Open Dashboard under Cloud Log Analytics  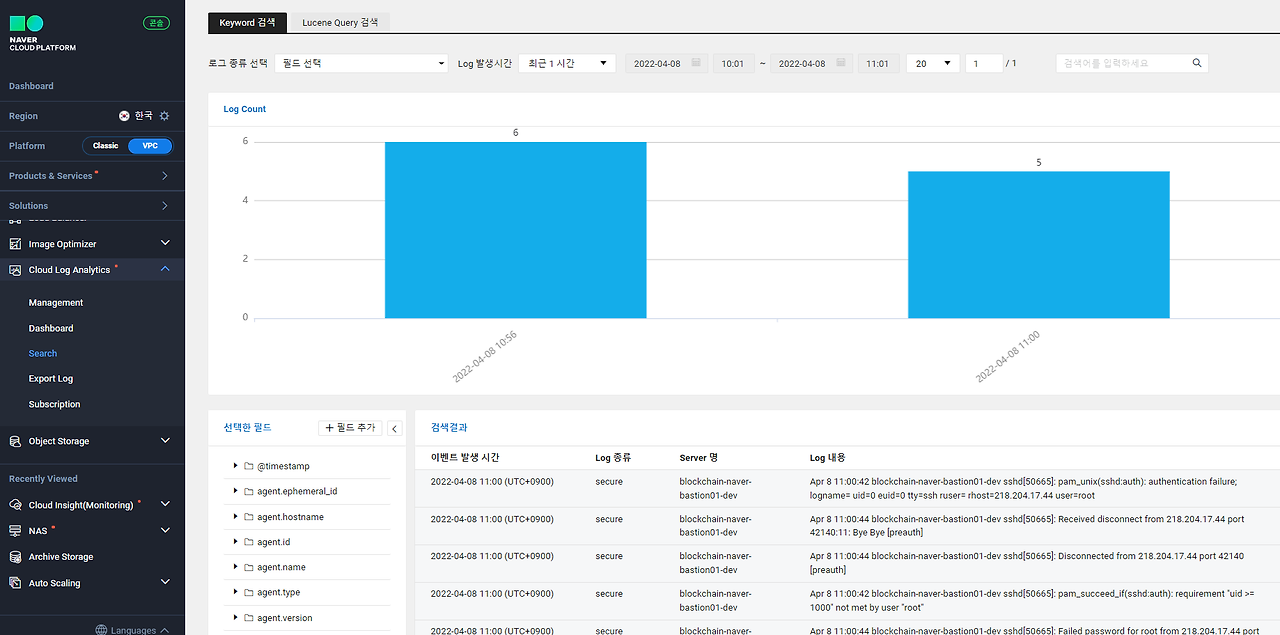click(x=51, y=329)
